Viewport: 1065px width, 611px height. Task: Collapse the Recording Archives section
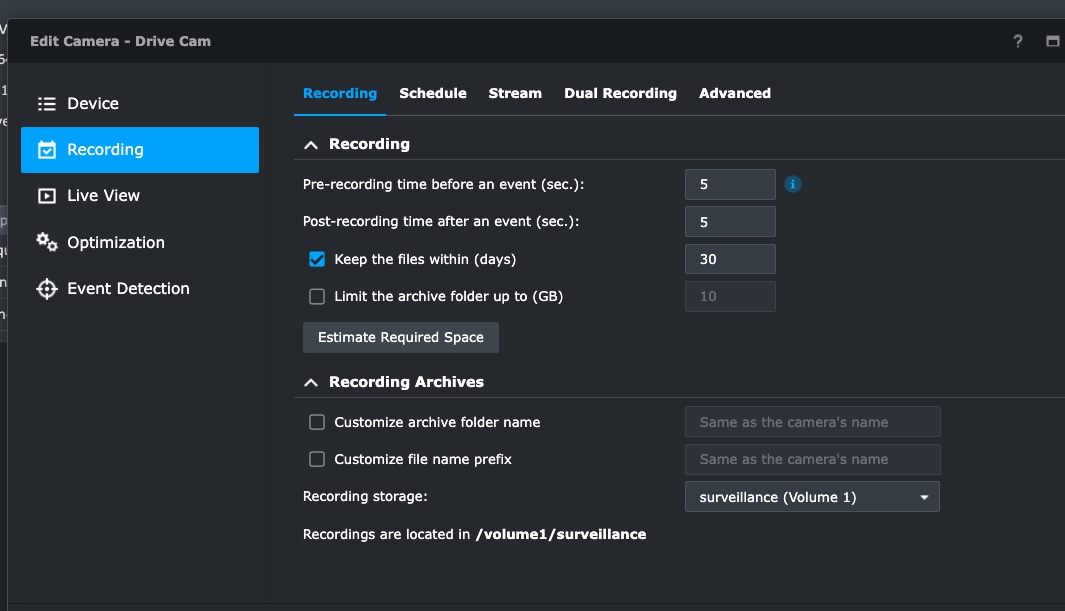pos(311,381)
